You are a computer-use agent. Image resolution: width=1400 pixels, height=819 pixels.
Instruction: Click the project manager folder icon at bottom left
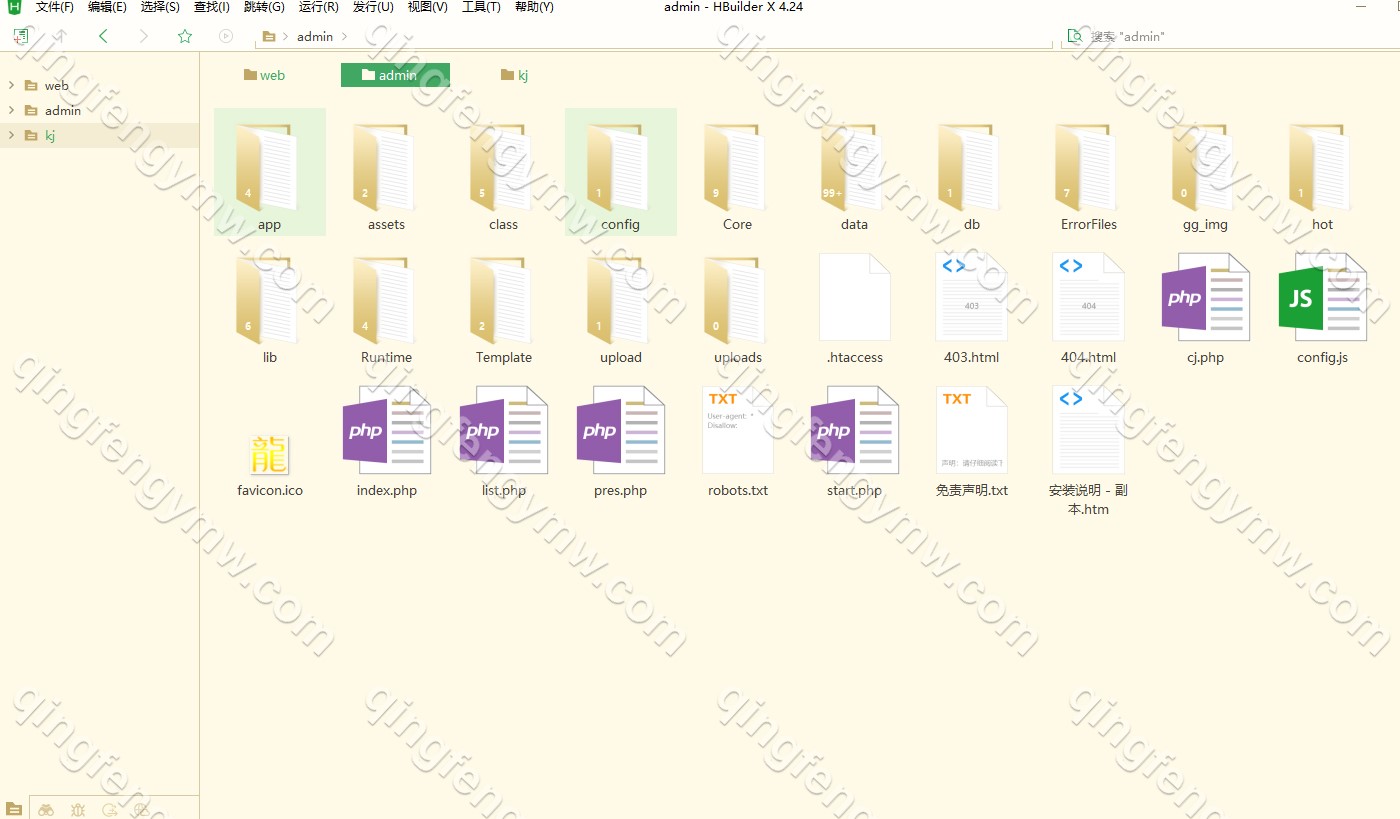tap(14, 808)
